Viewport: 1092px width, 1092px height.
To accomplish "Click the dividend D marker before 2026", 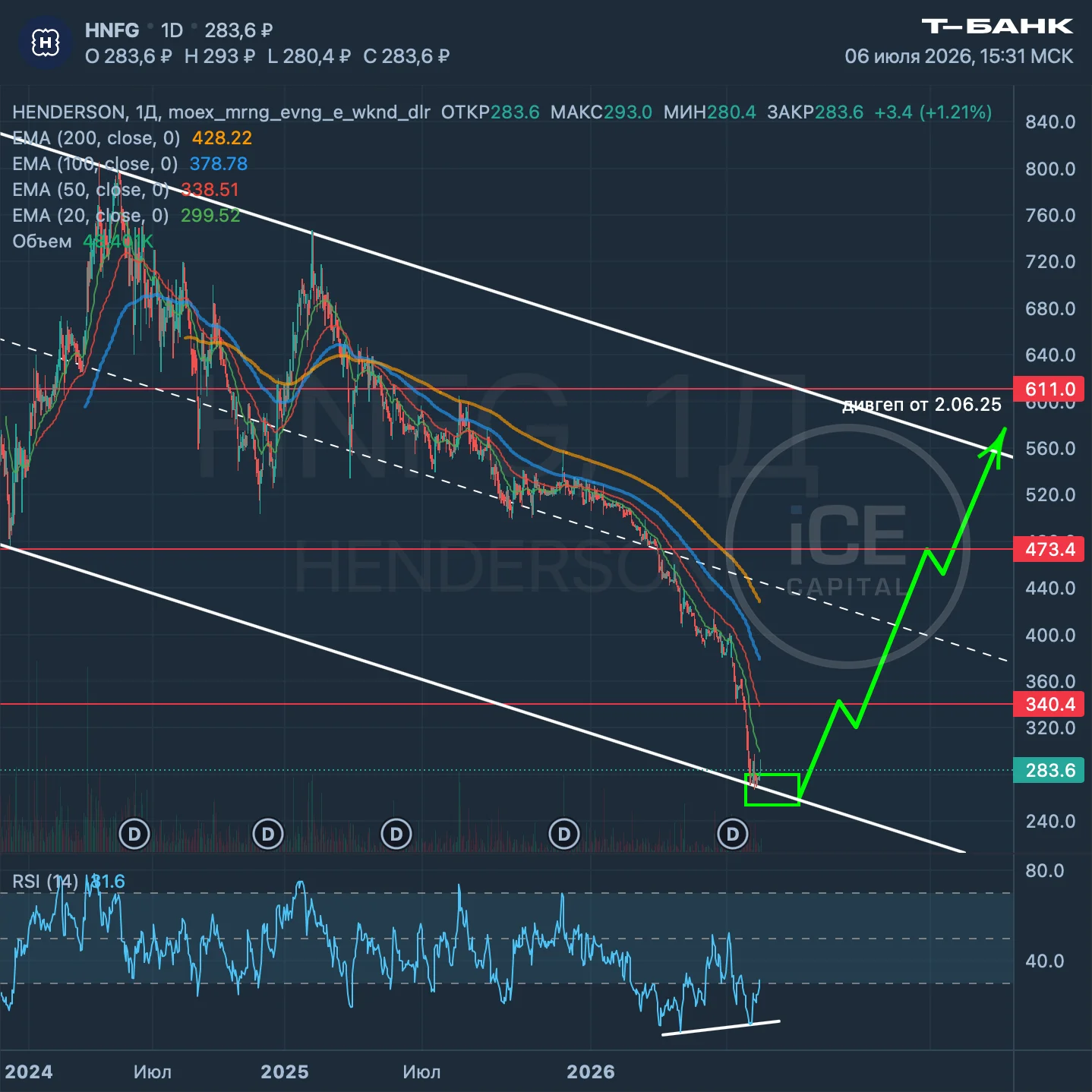I will point(563,834).
